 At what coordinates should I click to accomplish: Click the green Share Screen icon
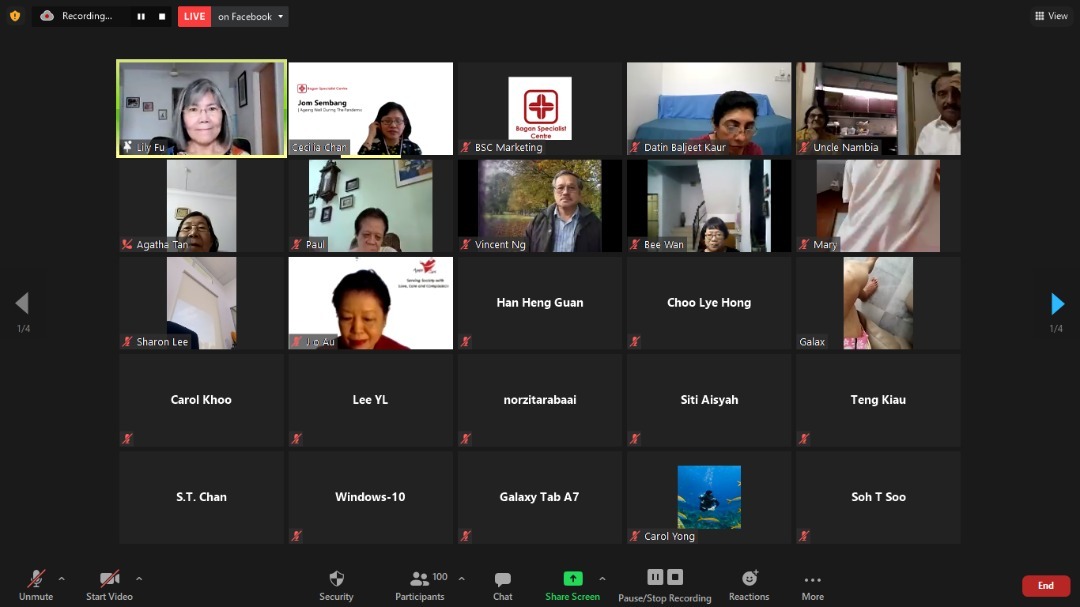[572, 579]
